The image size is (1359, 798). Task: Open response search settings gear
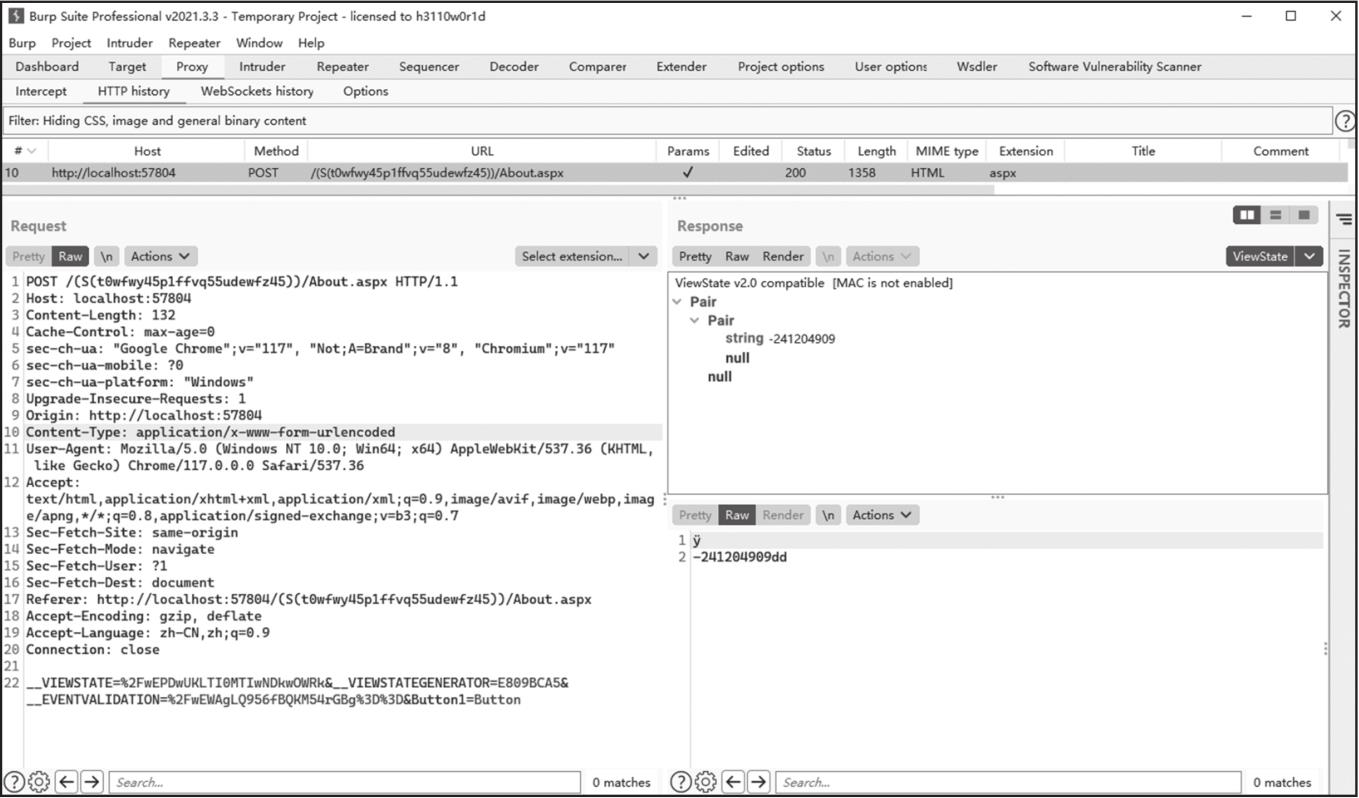pos(706,782)
